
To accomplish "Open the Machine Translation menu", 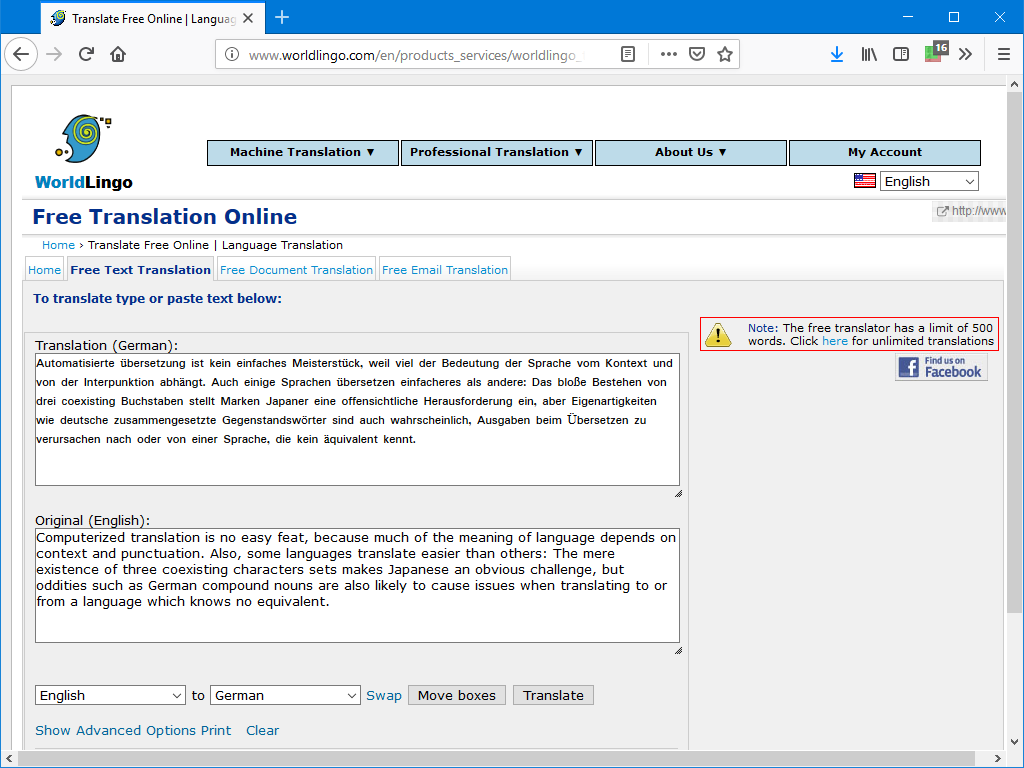I will [302, 152].
